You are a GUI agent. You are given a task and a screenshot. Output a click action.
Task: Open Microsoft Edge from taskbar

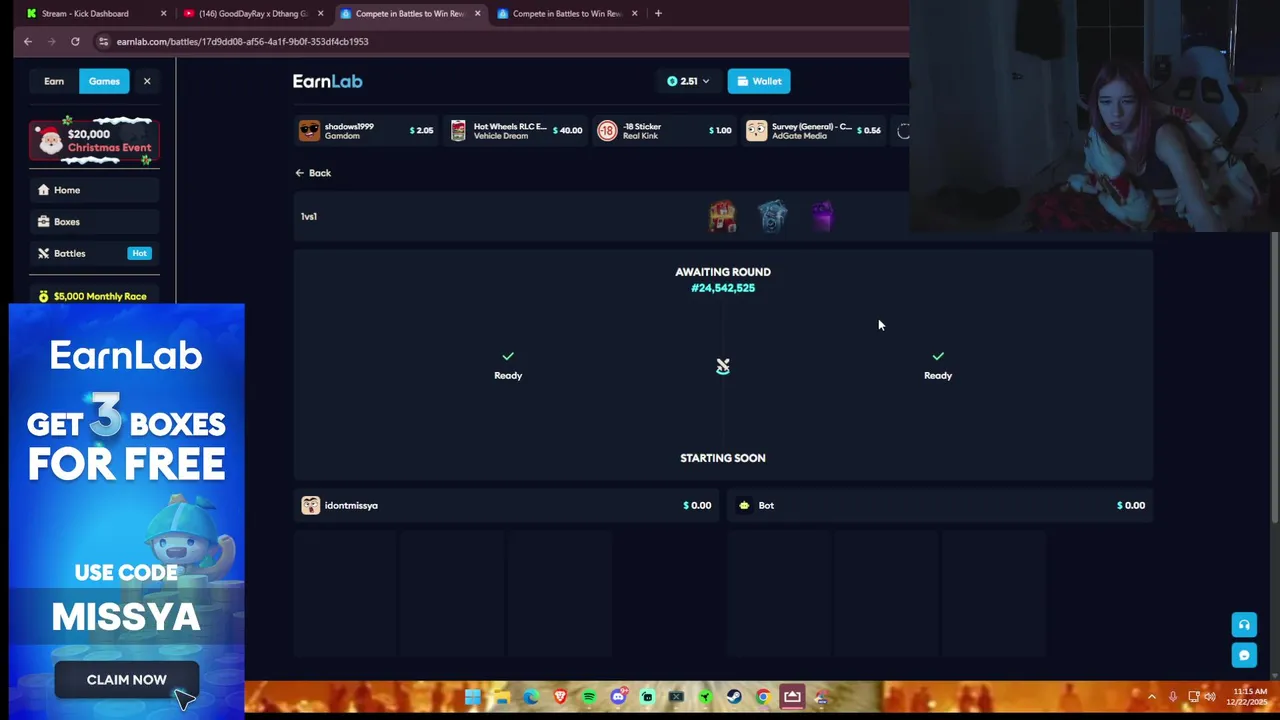point(531,697)
